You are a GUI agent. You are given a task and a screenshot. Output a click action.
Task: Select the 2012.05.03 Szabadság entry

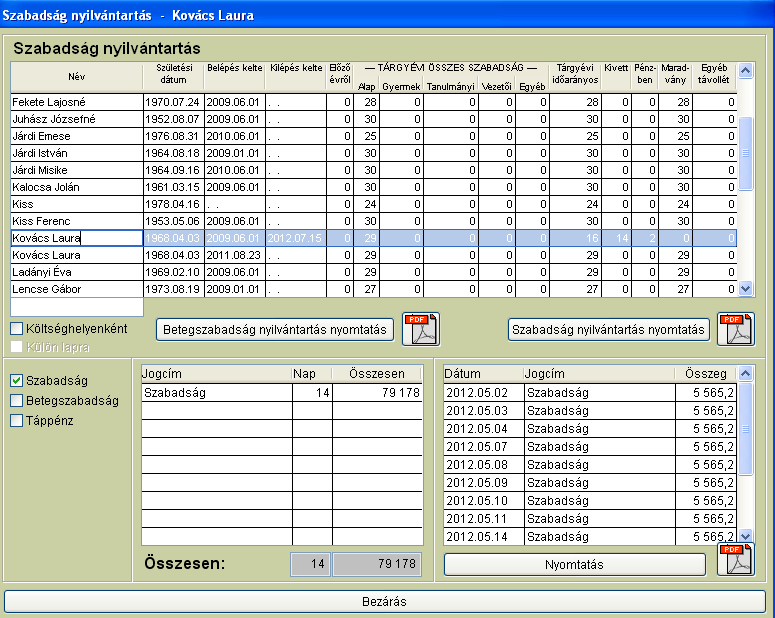point(590,410)
